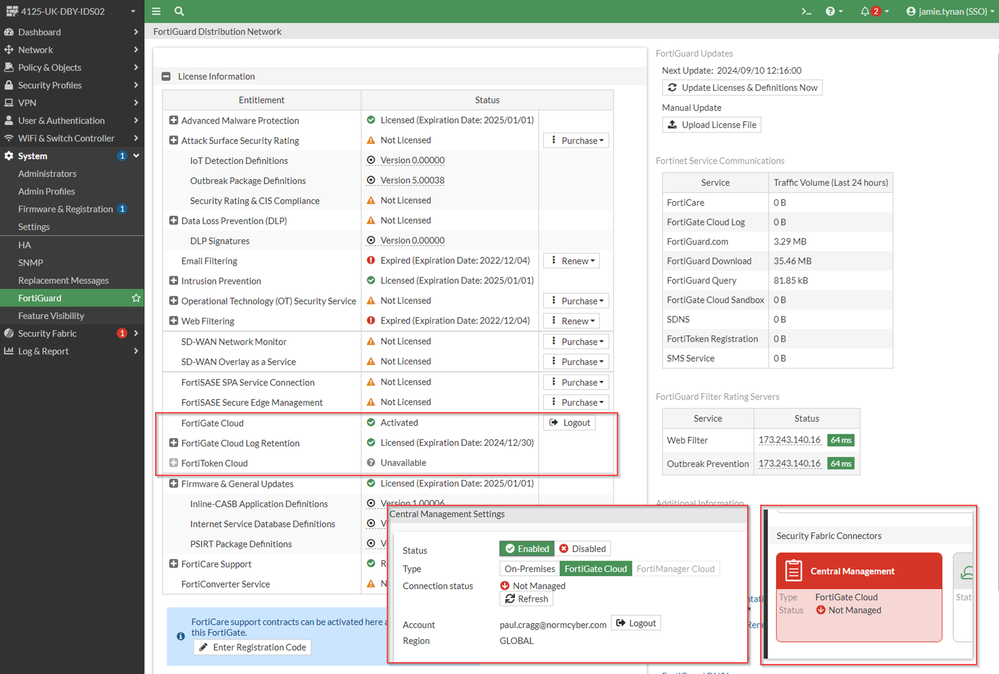
Task: Click Outbreak Package Definitions Version 5.00038
Action: pos(412,180)
